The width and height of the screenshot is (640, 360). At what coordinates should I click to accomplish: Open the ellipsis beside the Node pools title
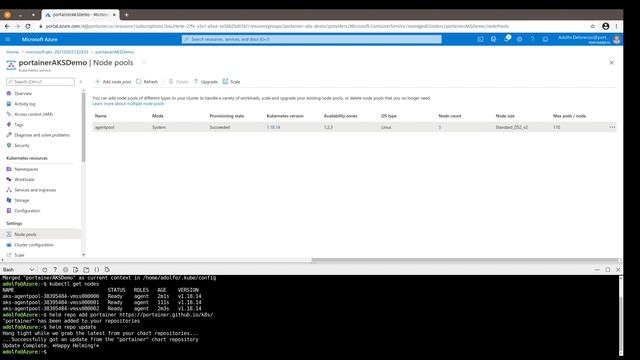click(144, 62)
